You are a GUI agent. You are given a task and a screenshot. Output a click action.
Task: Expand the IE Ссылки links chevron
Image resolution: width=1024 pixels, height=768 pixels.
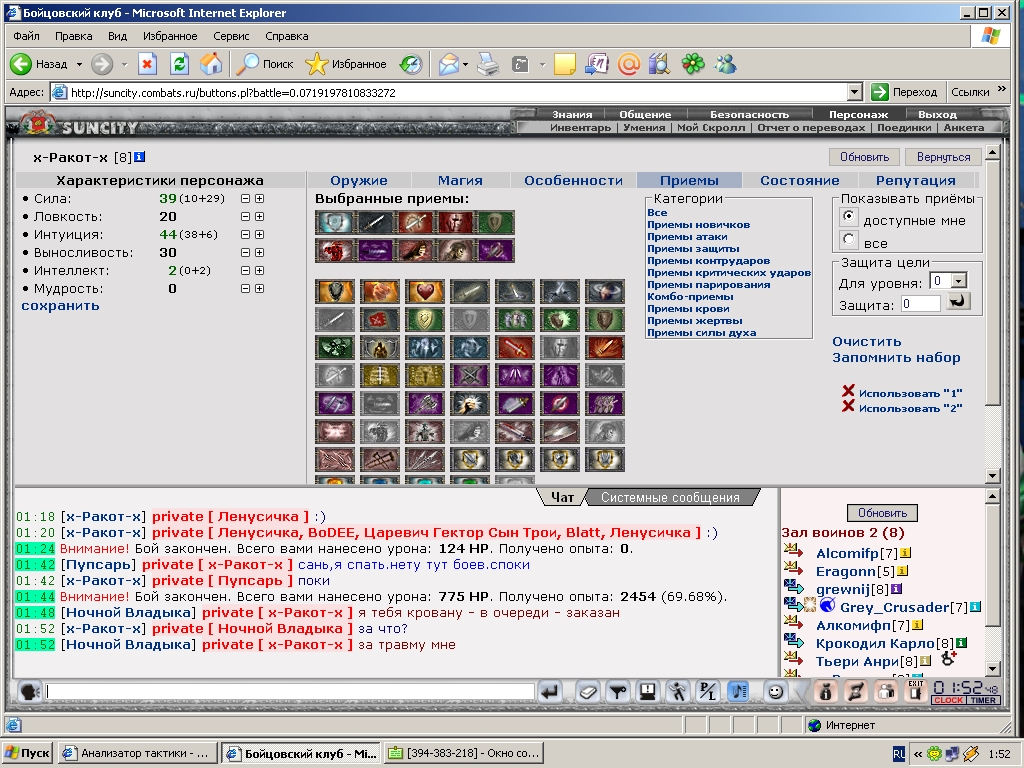click(1002, 89)
